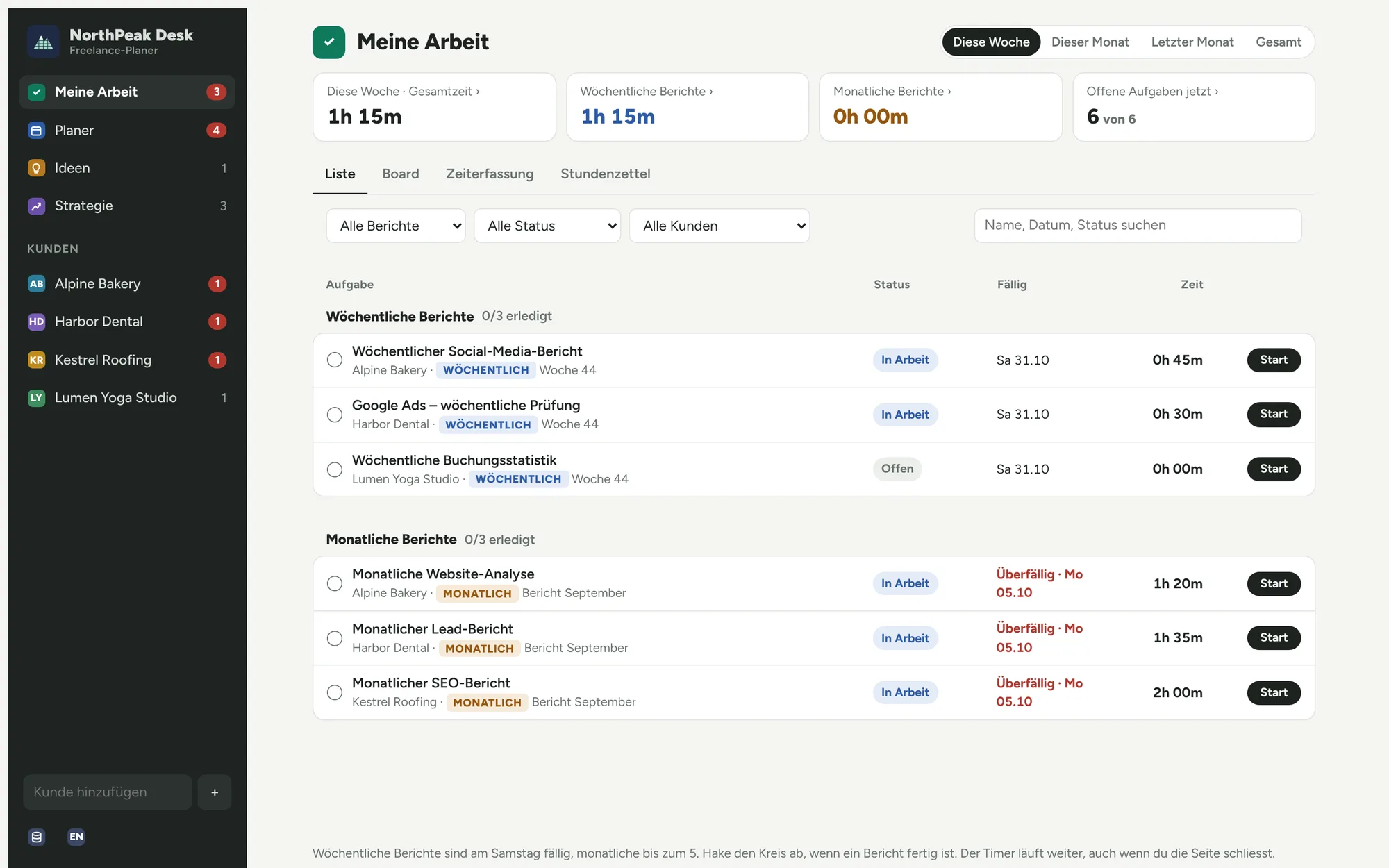Select the Gesamt period

coord(1279,42)
